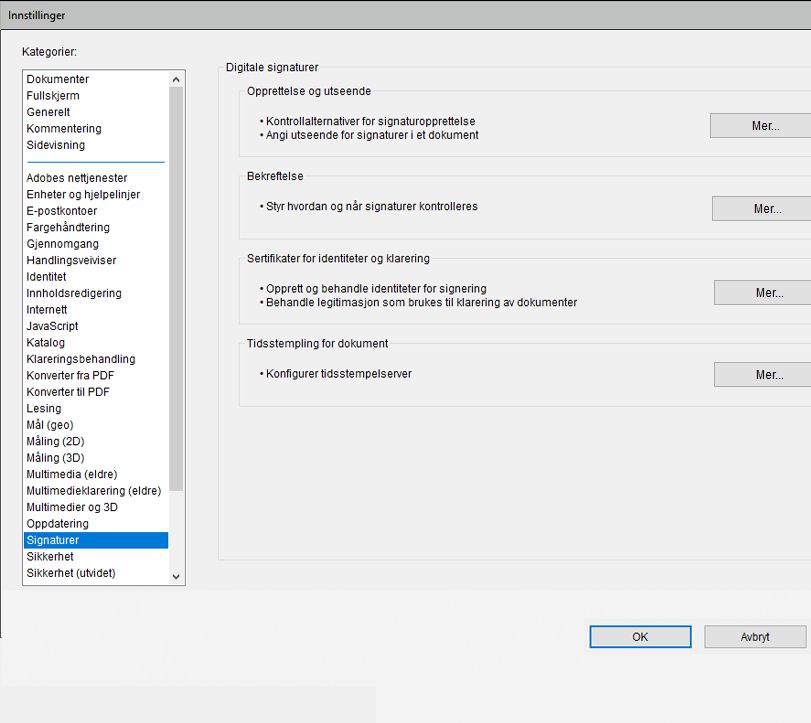Viewport: 811px width, 723px height.
Task: Open the Dokumenter category
Action: point(56,79)
